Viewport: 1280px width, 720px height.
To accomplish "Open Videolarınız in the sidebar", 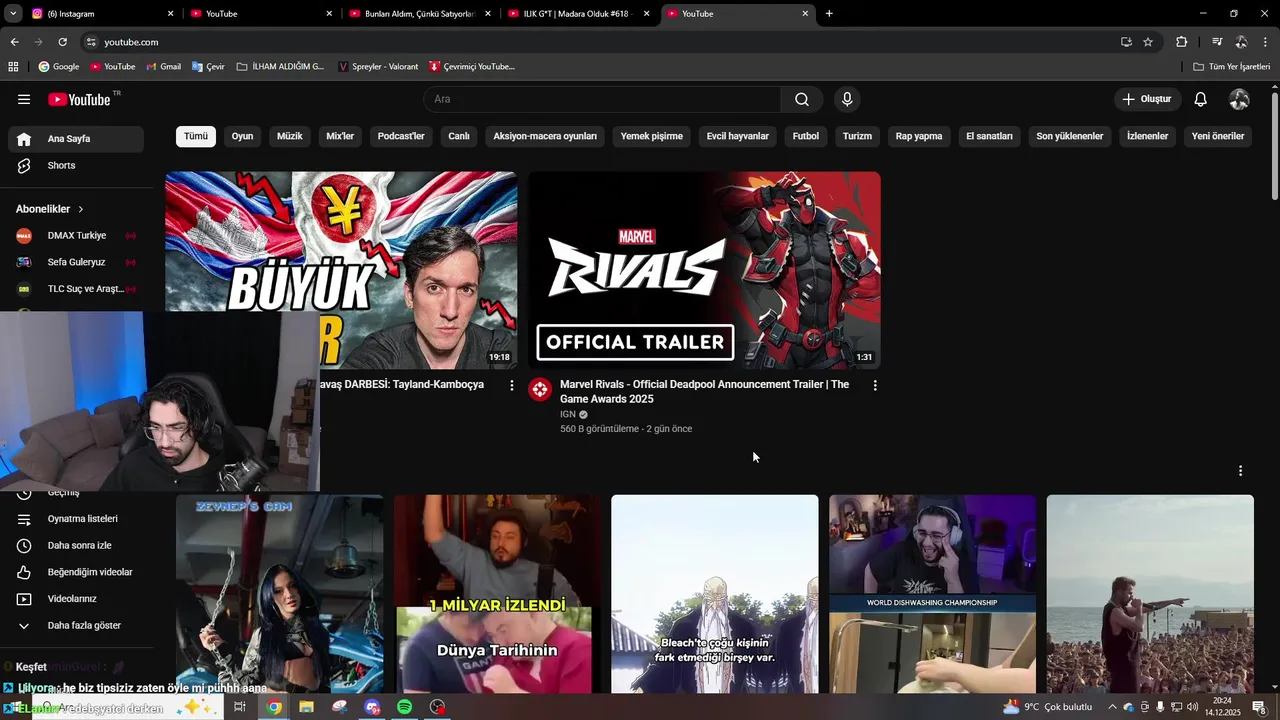I will point(76,599).
